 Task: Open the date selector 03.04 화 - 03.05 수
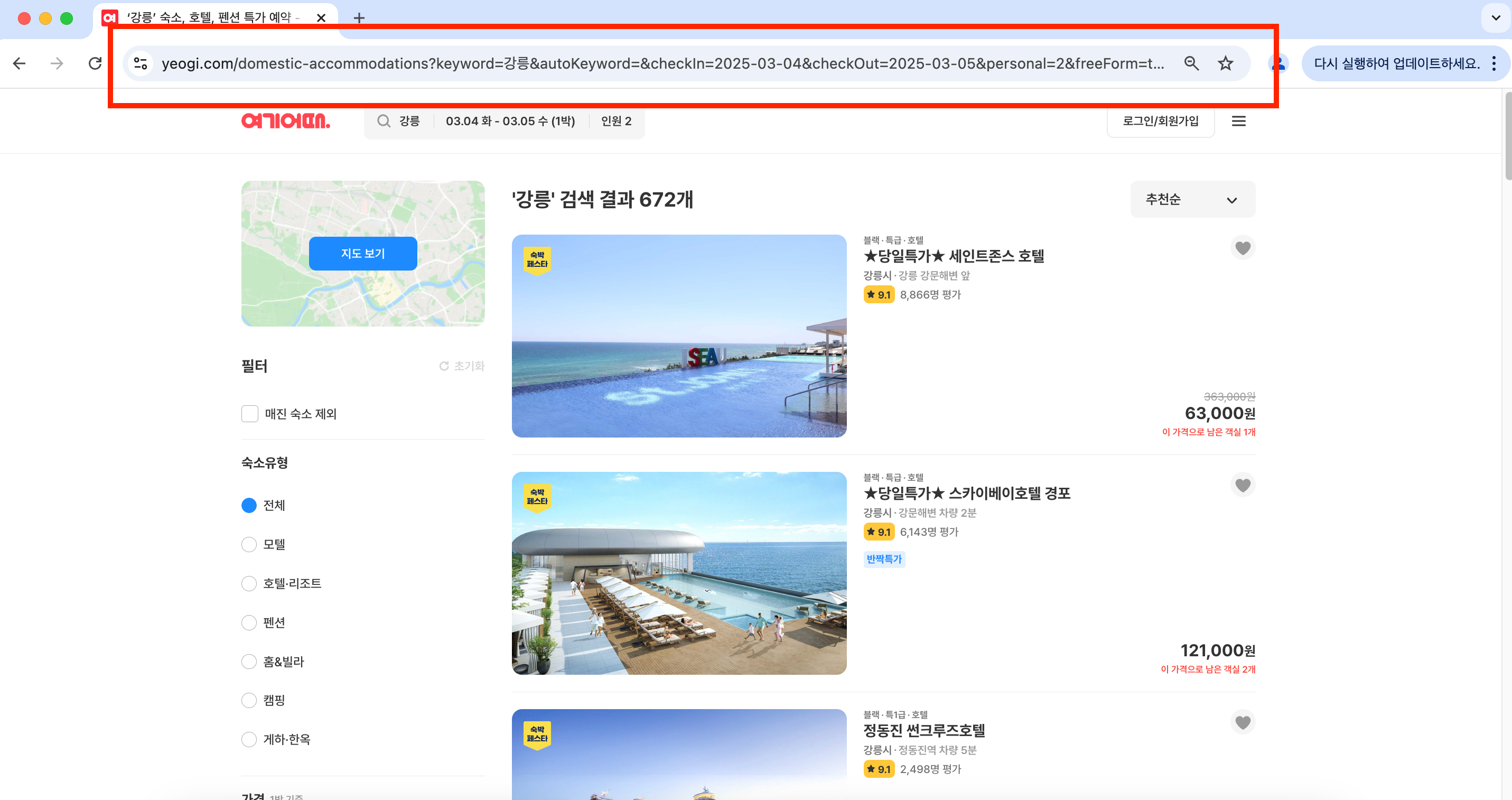[x=510, y=121]
